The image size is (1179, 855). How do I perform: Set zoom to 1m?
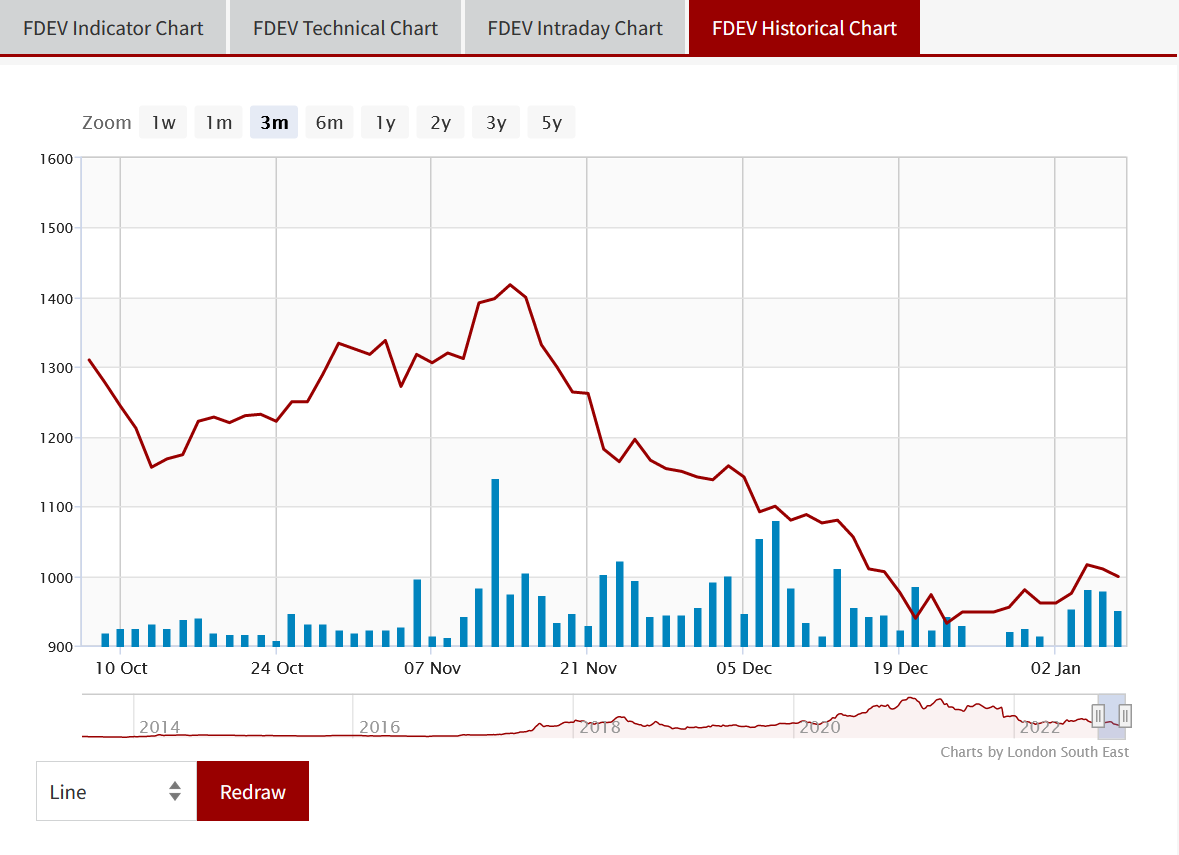[x=219, y=123]
